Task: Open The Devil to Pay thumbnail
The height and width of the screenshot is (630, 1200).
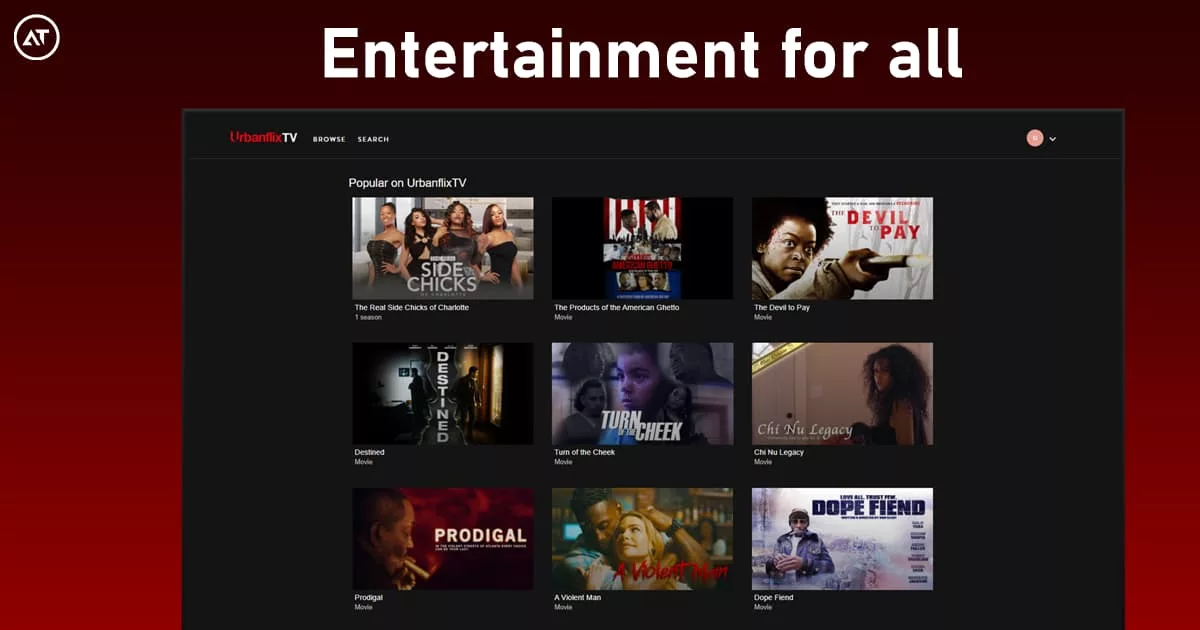Action: pos(842,248)
